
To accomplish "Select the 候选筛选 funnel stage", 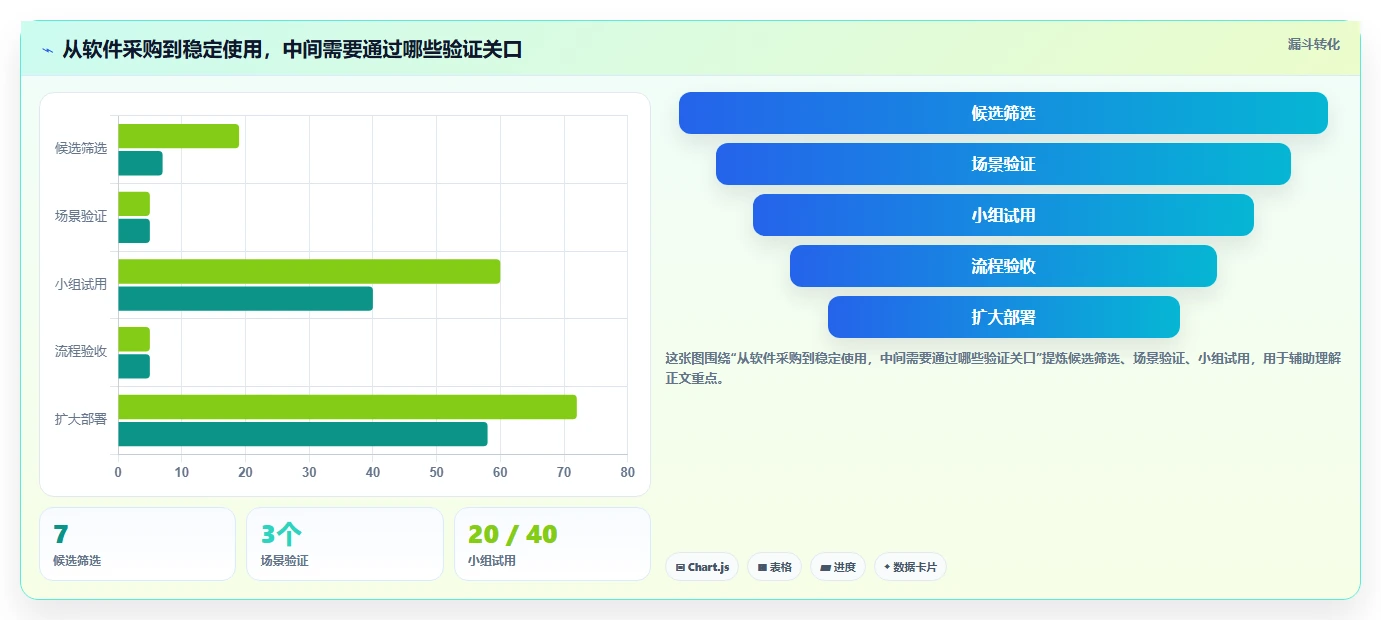I will click(x=1003, y=113).
